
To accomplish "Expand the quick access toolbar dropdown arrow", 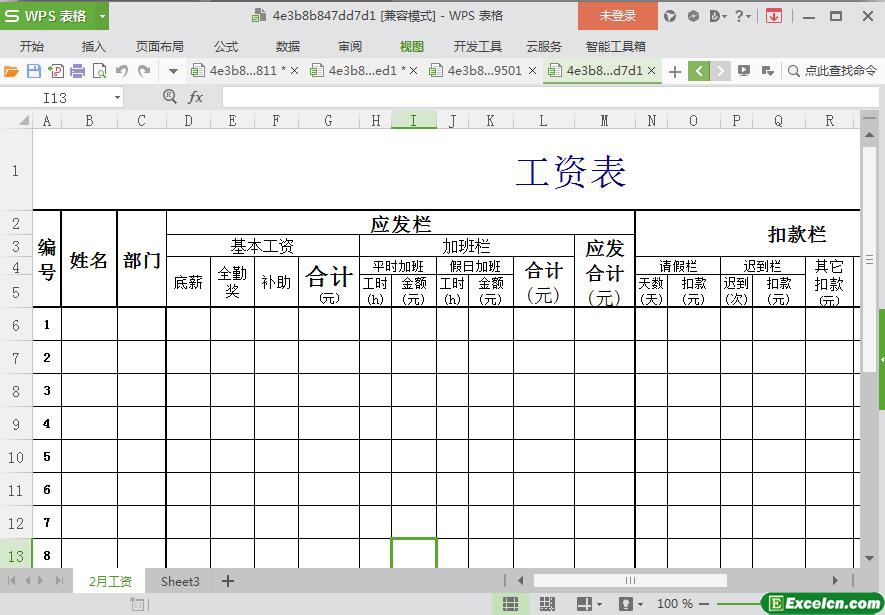I will click(x=173, y=72).
